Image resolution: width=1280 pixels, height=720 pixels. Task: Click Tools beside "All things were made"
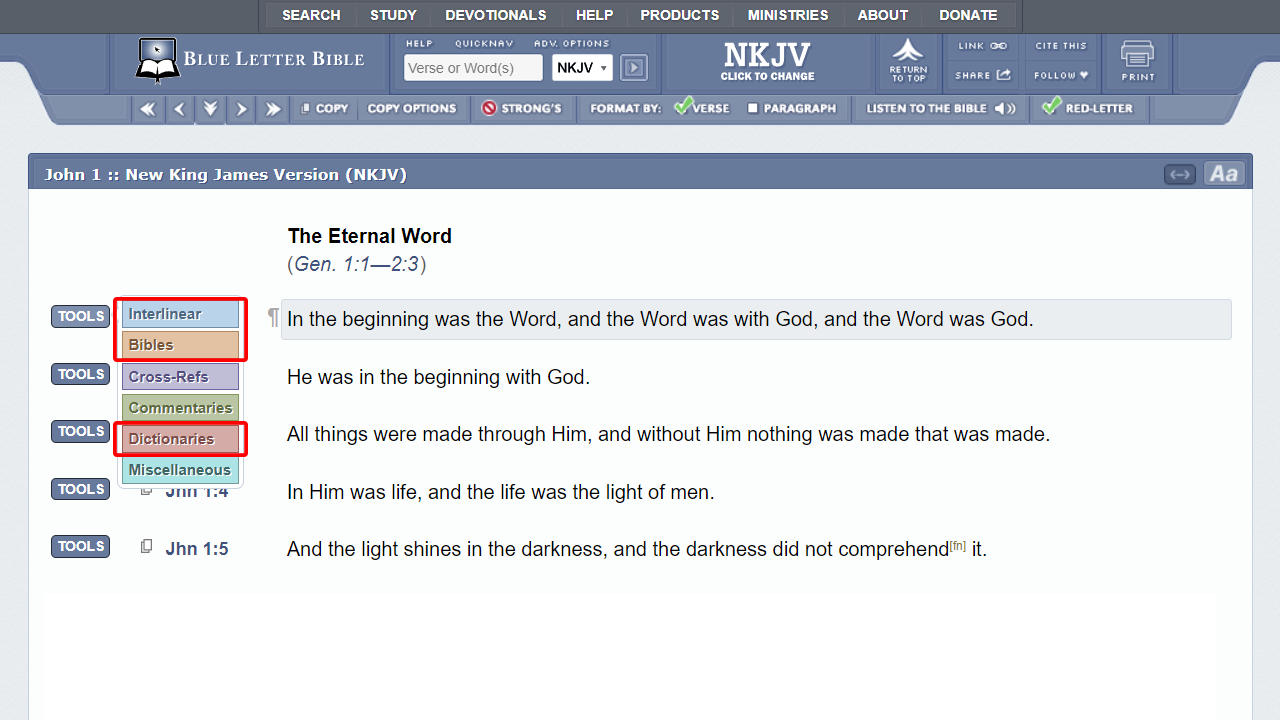point(81,432)
